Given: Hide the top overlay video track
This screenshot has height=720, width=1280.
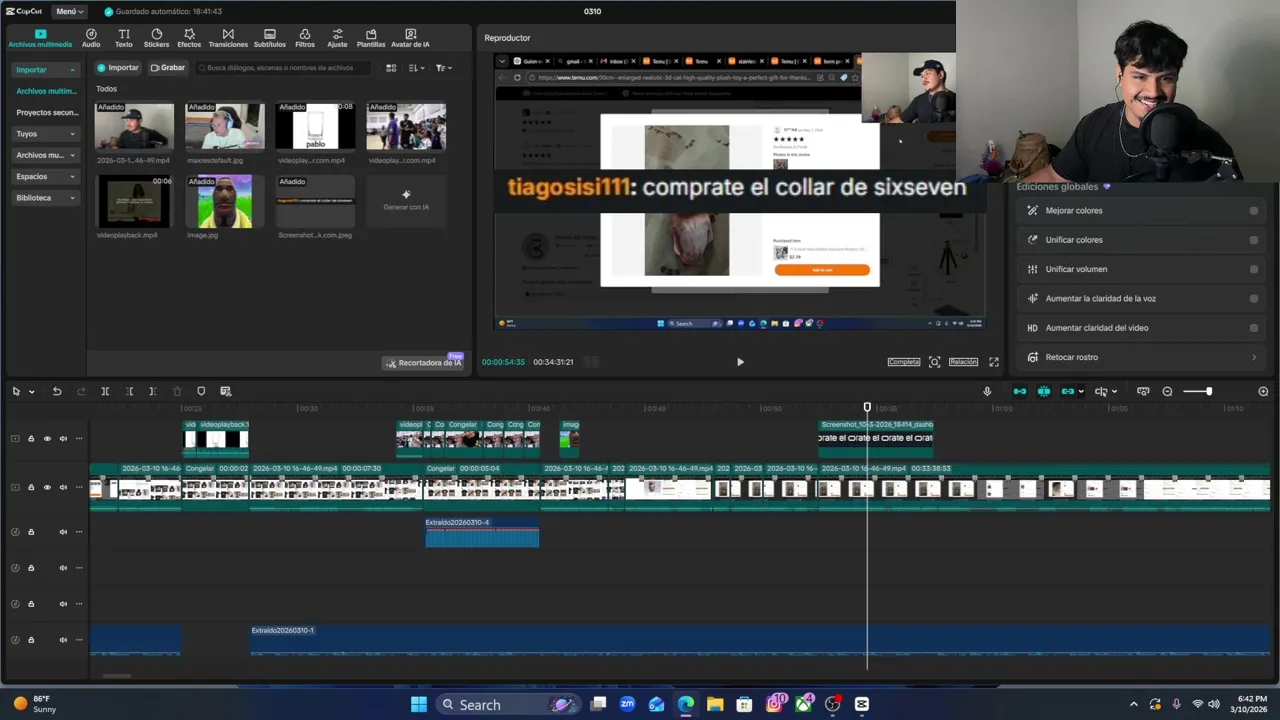Looking at the screenshot, I should pos(47,439).
